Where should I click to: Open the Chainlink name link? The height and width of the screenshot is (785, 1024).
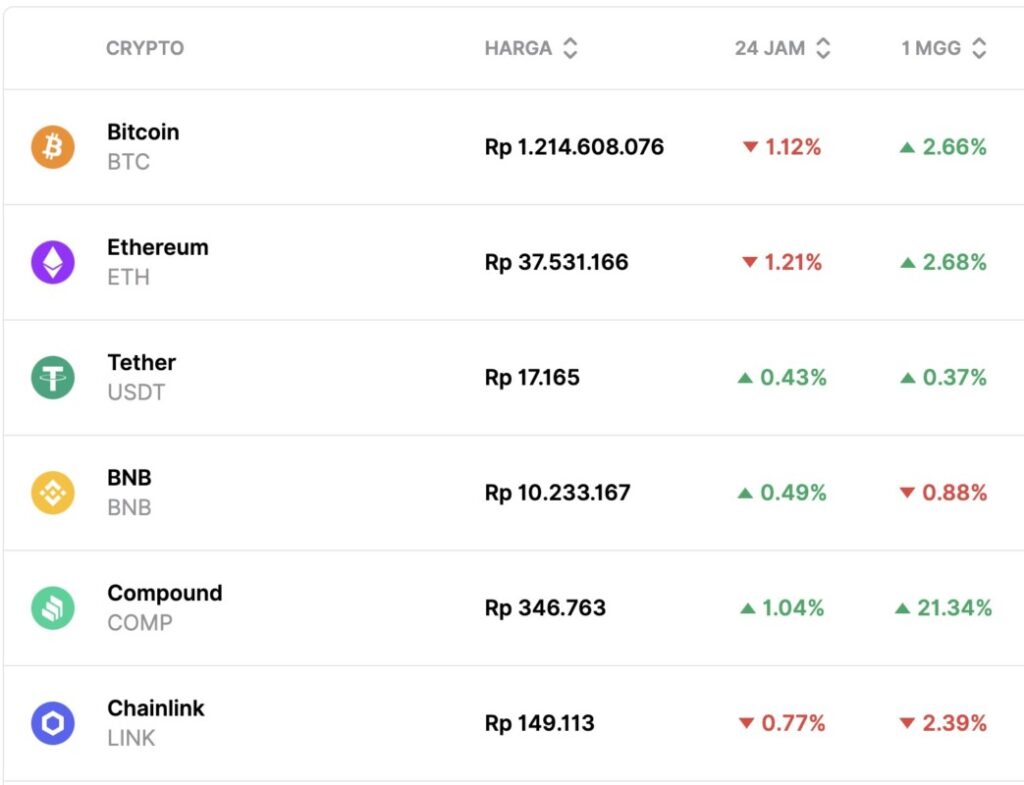(x=156, y=708)
